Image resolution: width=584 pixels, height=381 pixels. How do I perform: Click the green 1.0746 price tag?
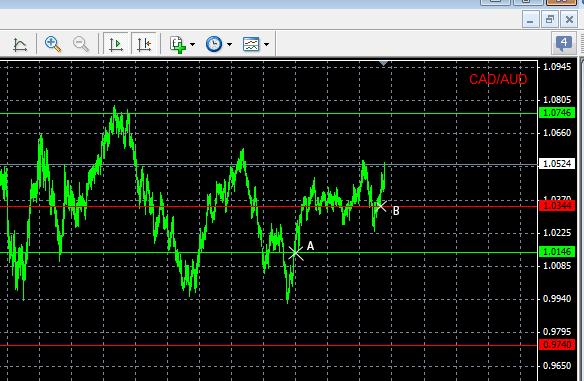(557, 112)
